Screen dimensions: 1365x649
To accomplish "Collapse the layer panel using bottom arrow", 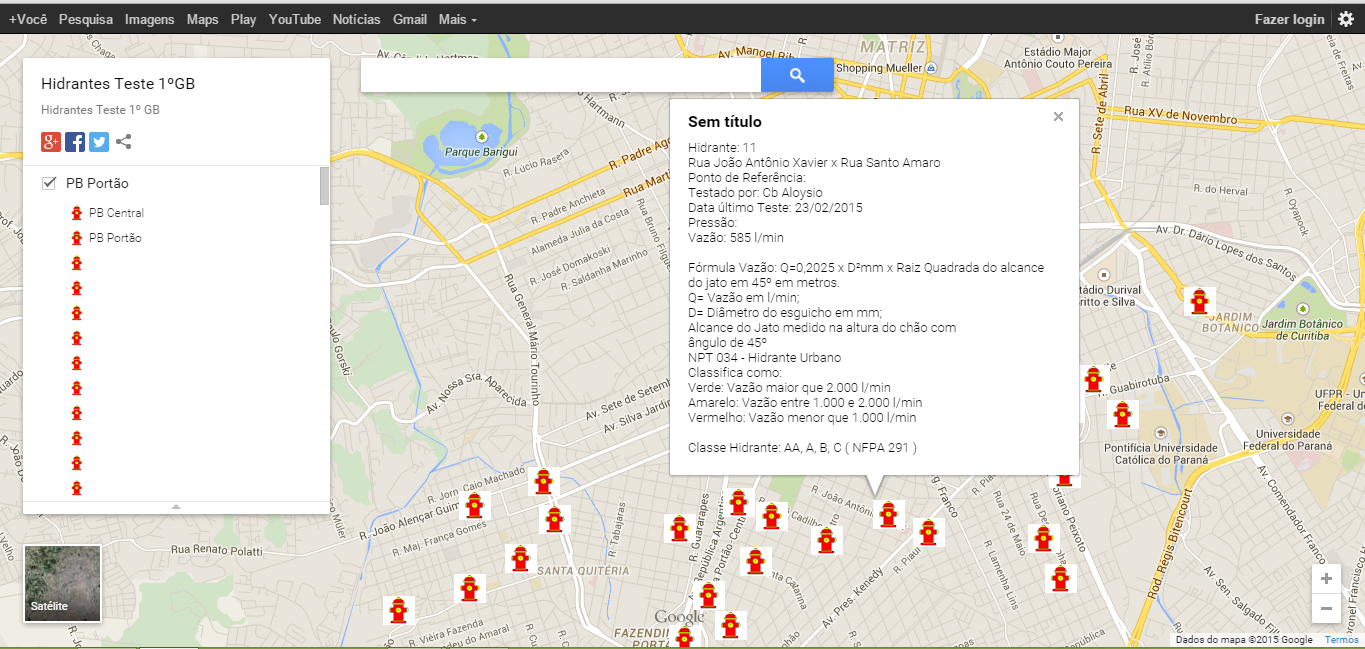I will (176, 507).
